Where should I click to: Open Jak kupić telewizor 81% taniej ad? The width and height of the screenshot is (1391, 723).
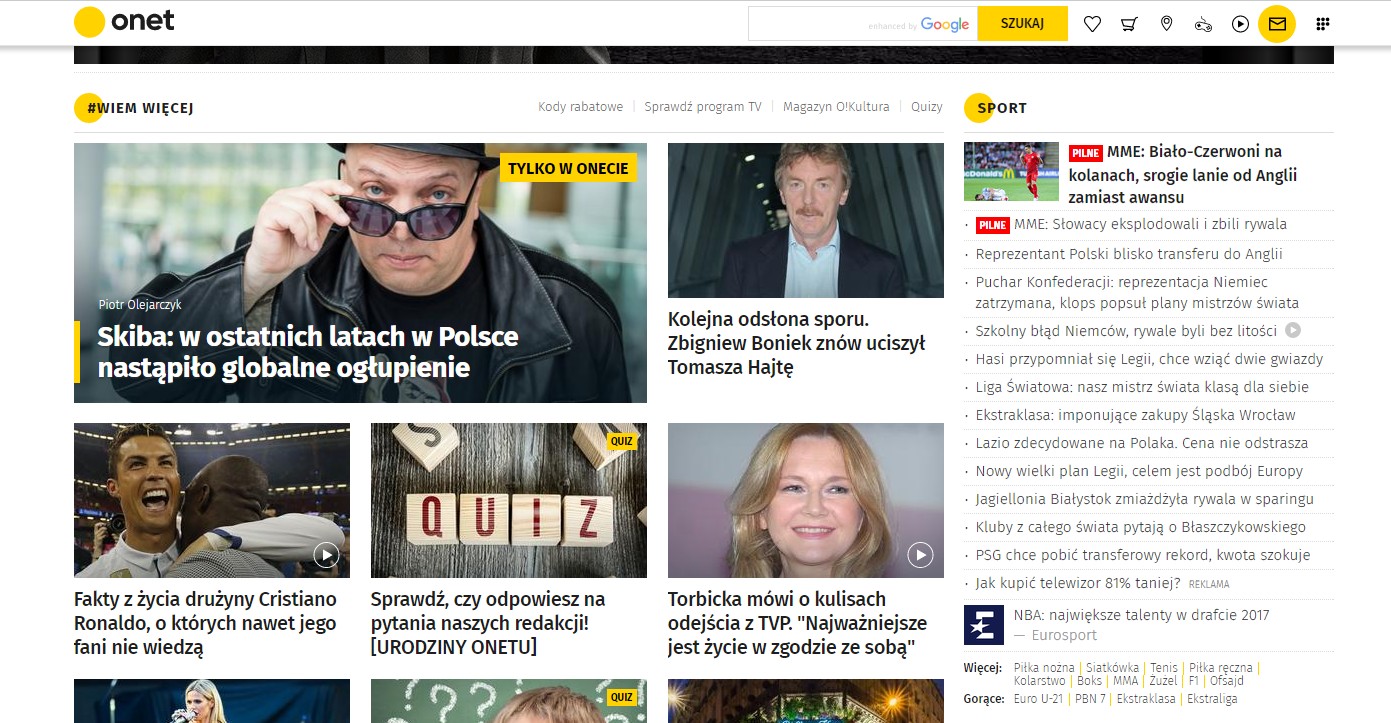(1078, 582)
